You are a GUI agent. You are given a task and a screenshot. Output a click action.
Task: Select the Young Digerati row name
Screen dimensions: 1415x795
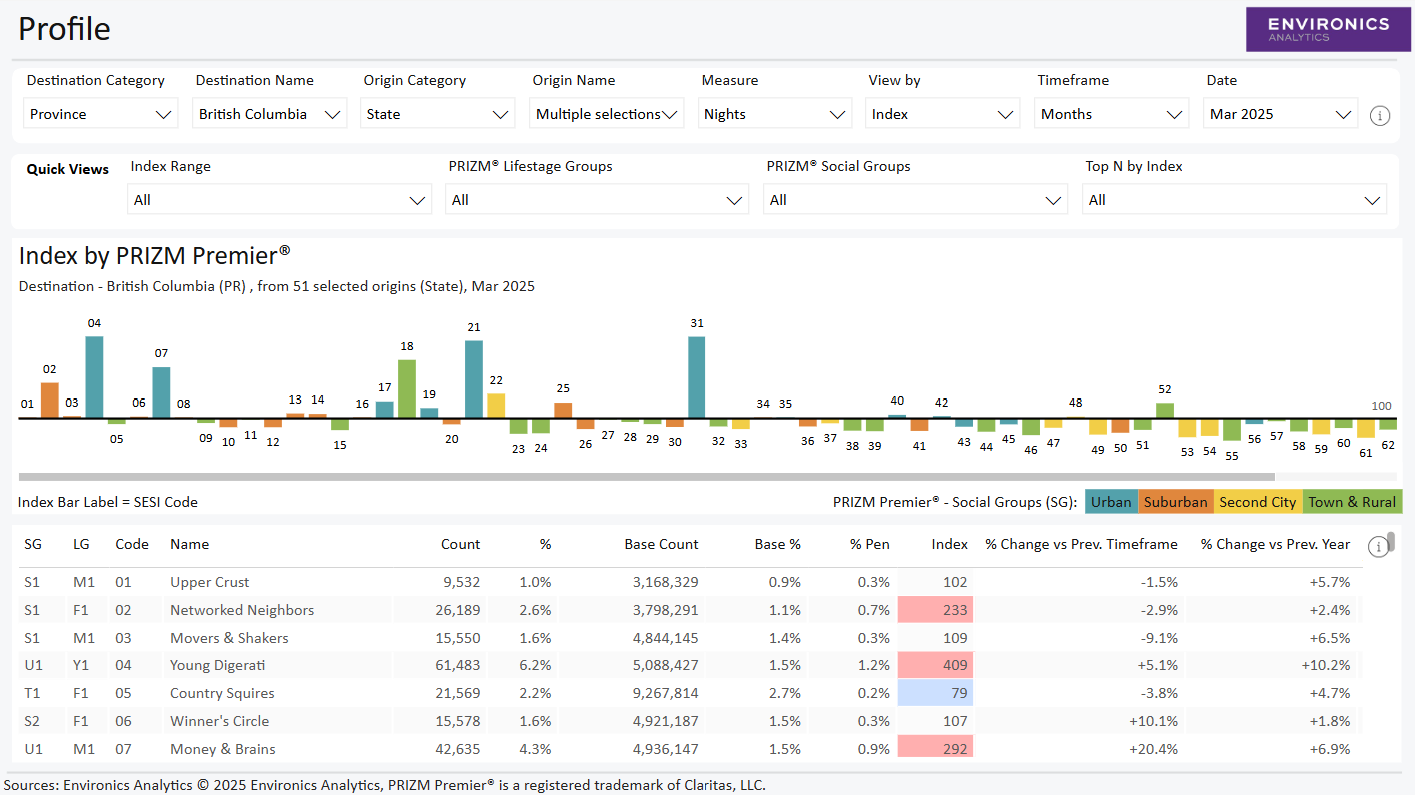point(217,665)
